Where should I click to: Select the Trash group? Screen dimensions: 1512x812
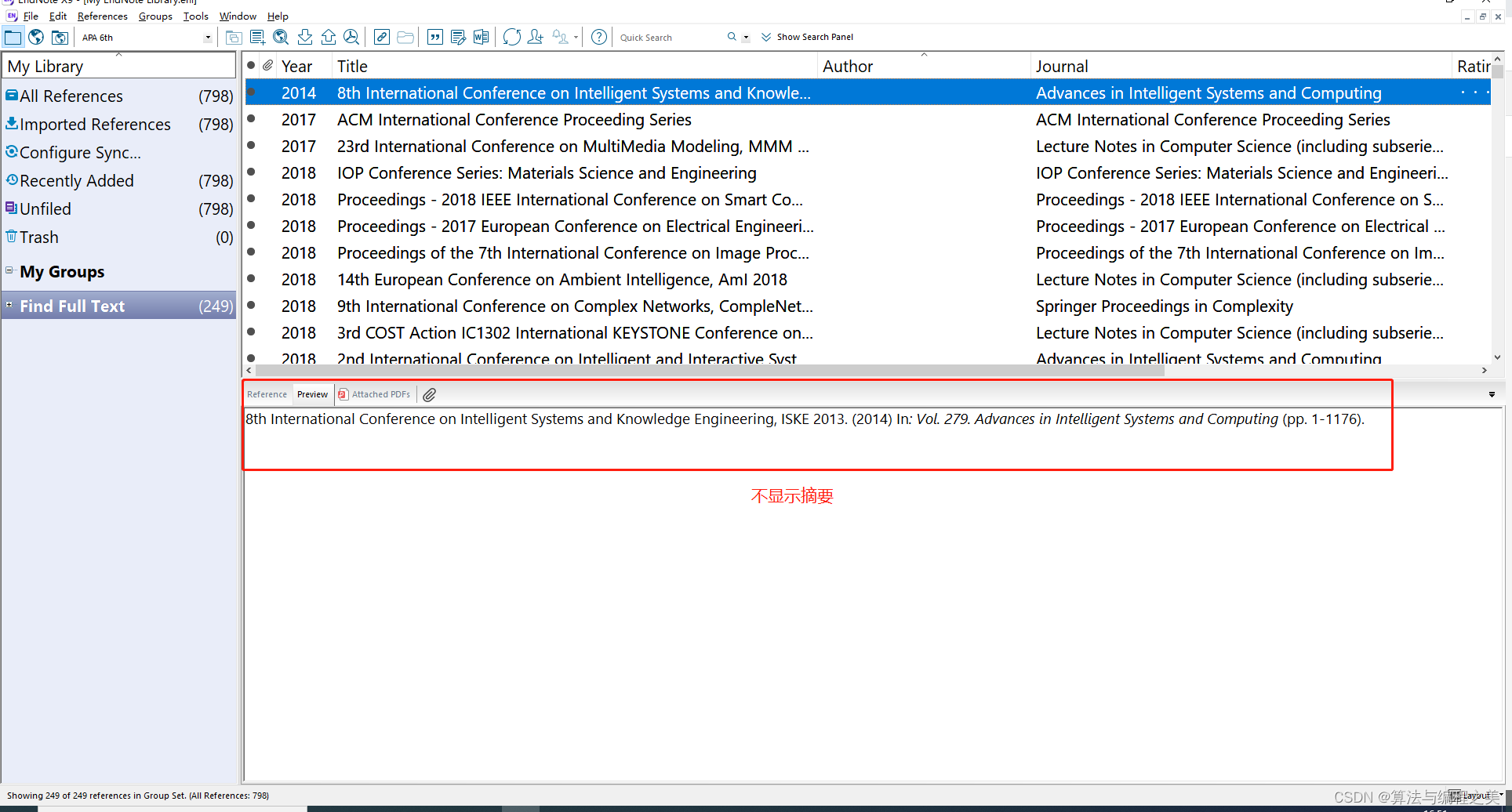coord(119,237)
